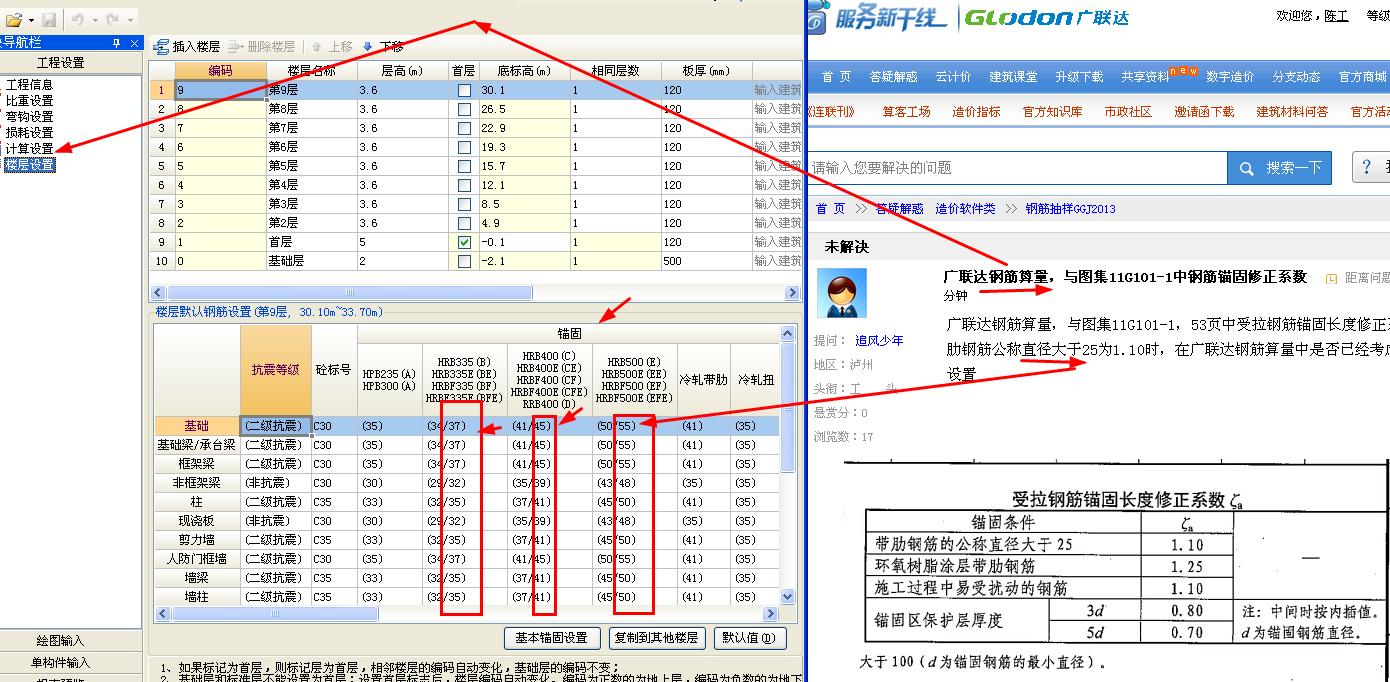Toggle 首层 checkbox for 第5层
Viewport: 1390px width, 682px height.
(464, 166)
